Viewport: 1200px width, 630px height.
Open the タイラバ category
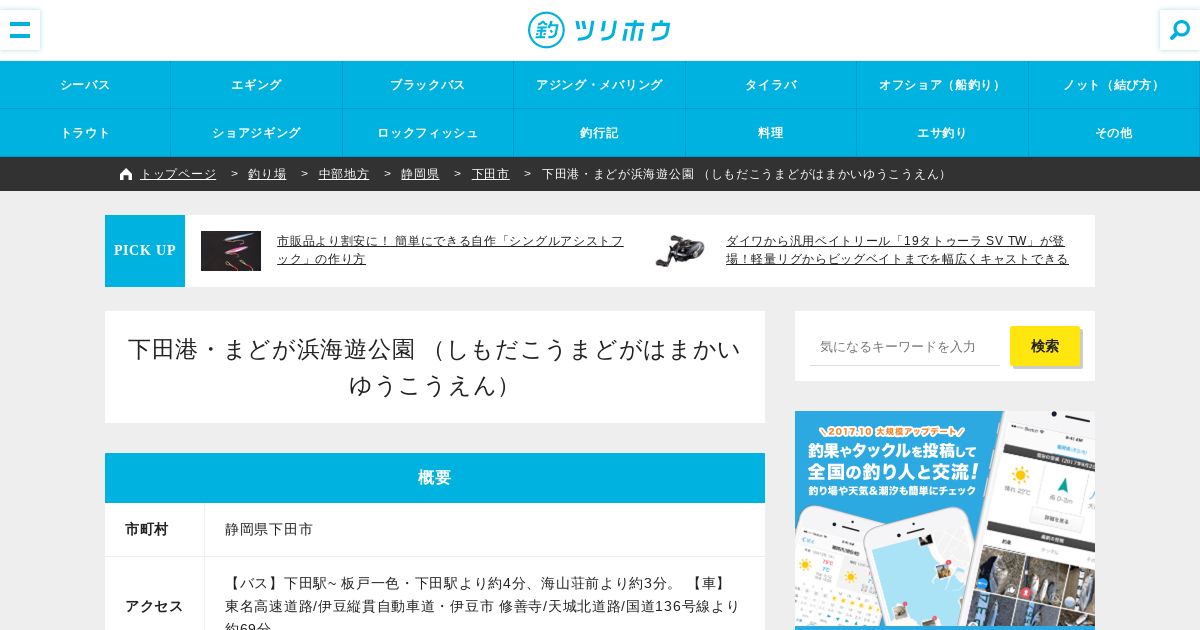[x=771, y=85]
